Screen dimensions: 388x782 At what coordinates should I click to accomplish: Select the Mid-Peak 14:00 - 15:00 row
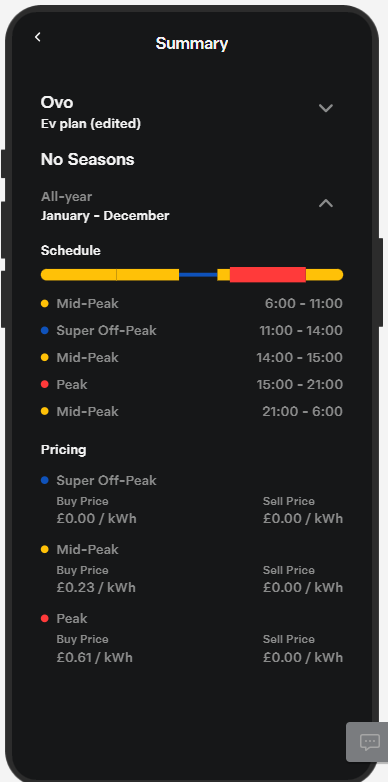192,357
